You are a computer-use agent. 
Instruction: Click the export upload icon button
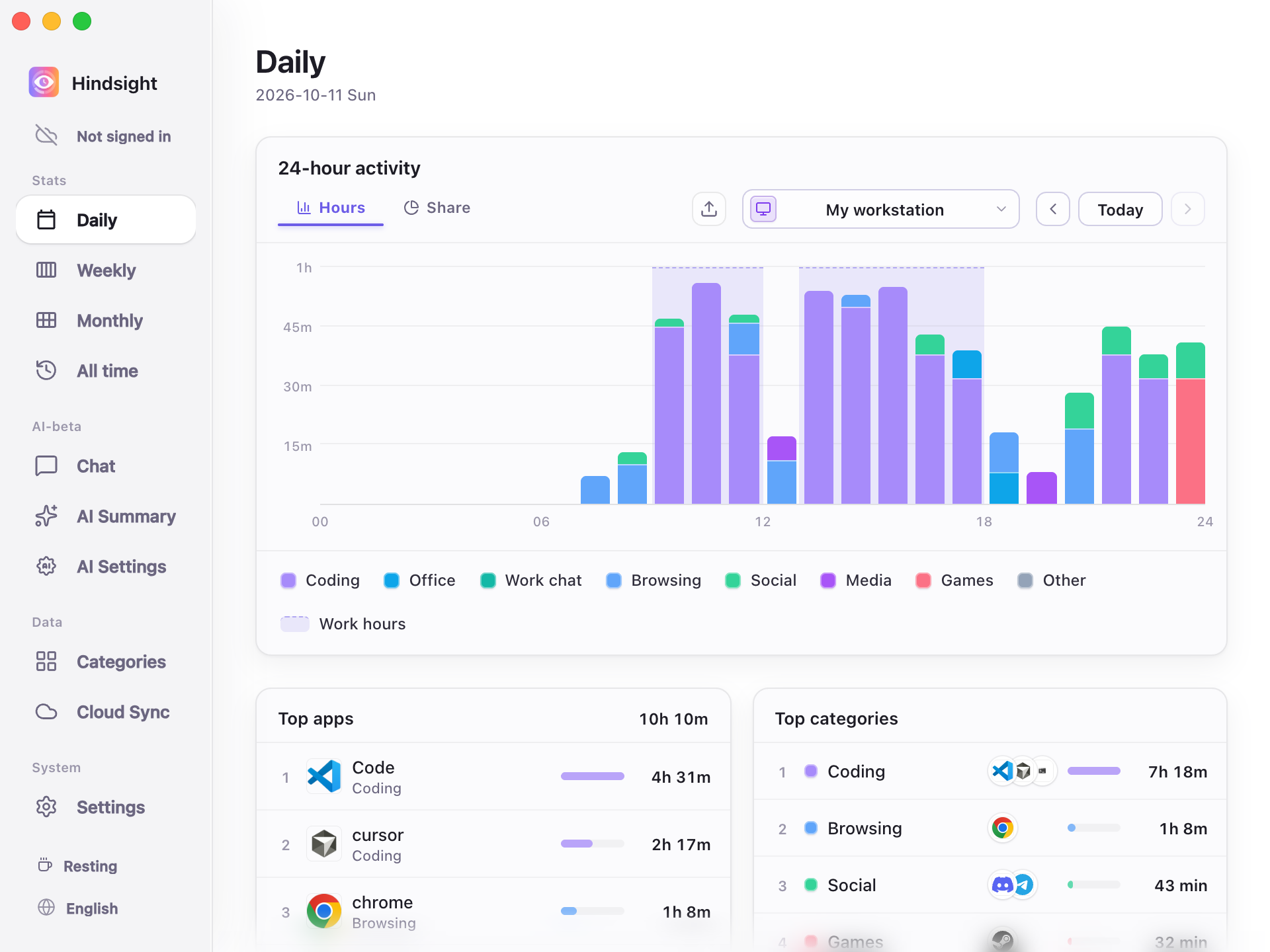coord(709,209)
